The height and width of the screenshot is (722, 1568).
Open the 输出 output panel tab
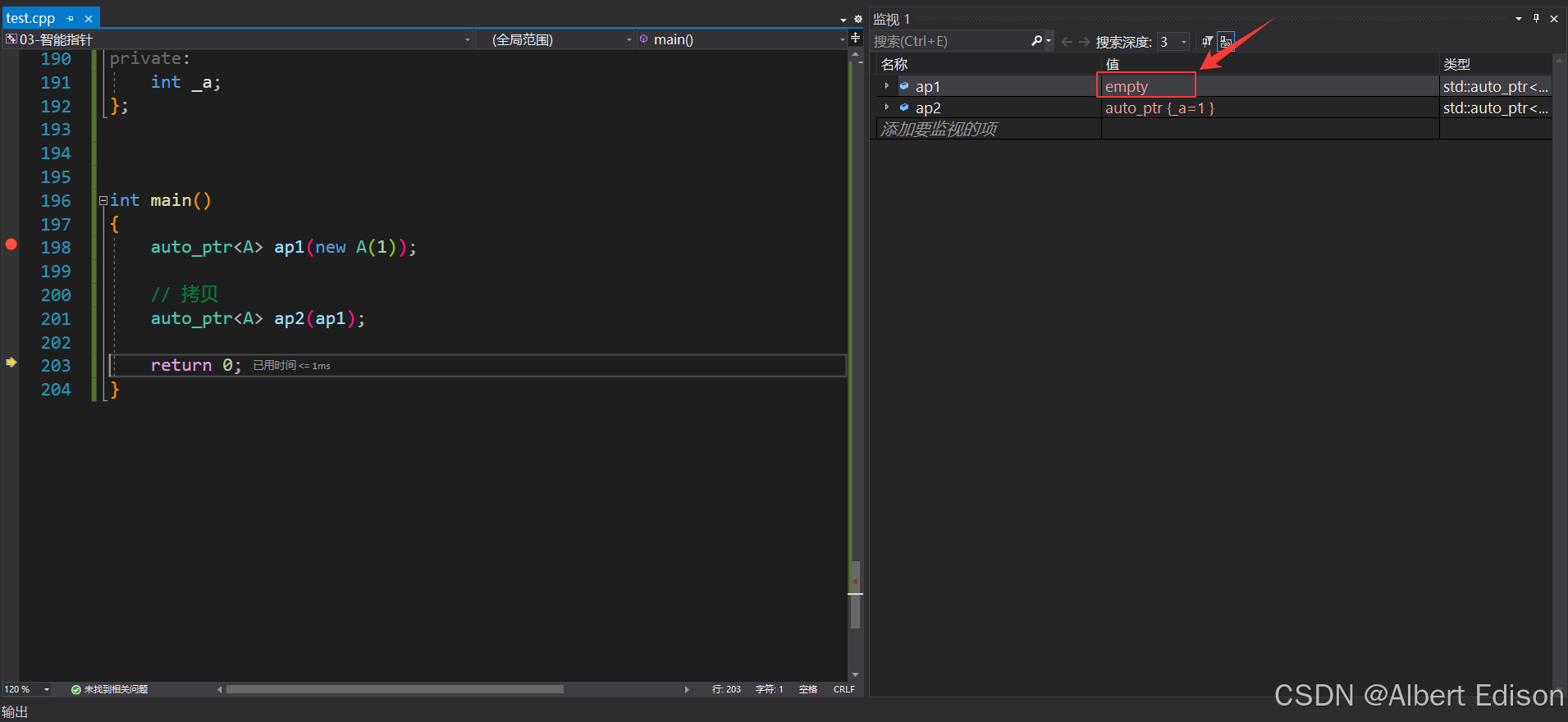[15, 711]
